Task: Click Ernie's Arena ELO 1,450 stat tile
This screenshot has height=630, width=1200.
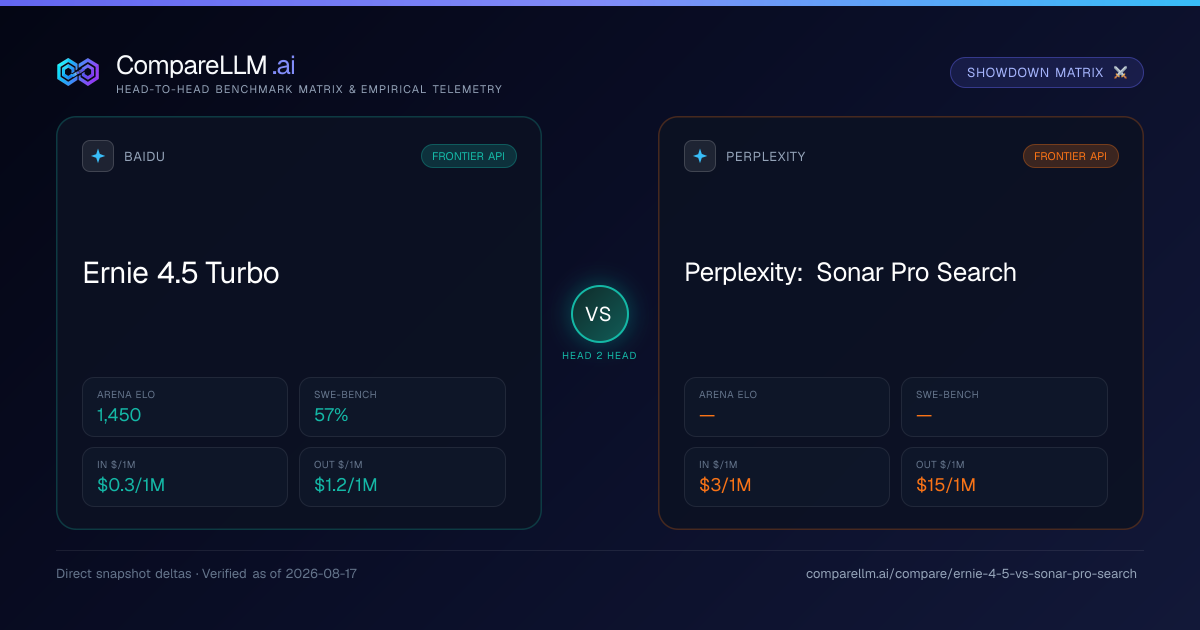Action: [x=185, y=407]
